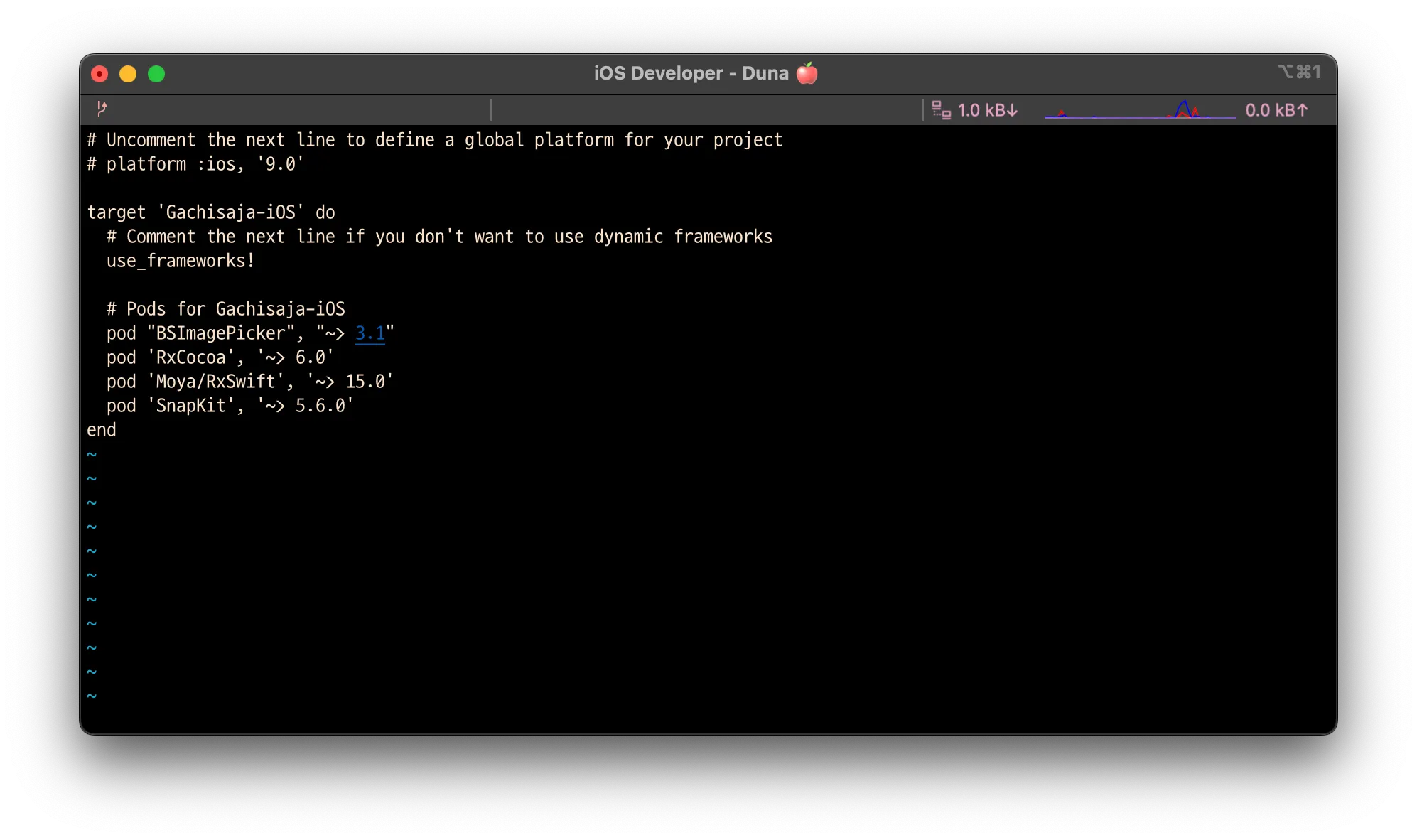Click the 'RxCocoa' pod name

coord(190,357)
